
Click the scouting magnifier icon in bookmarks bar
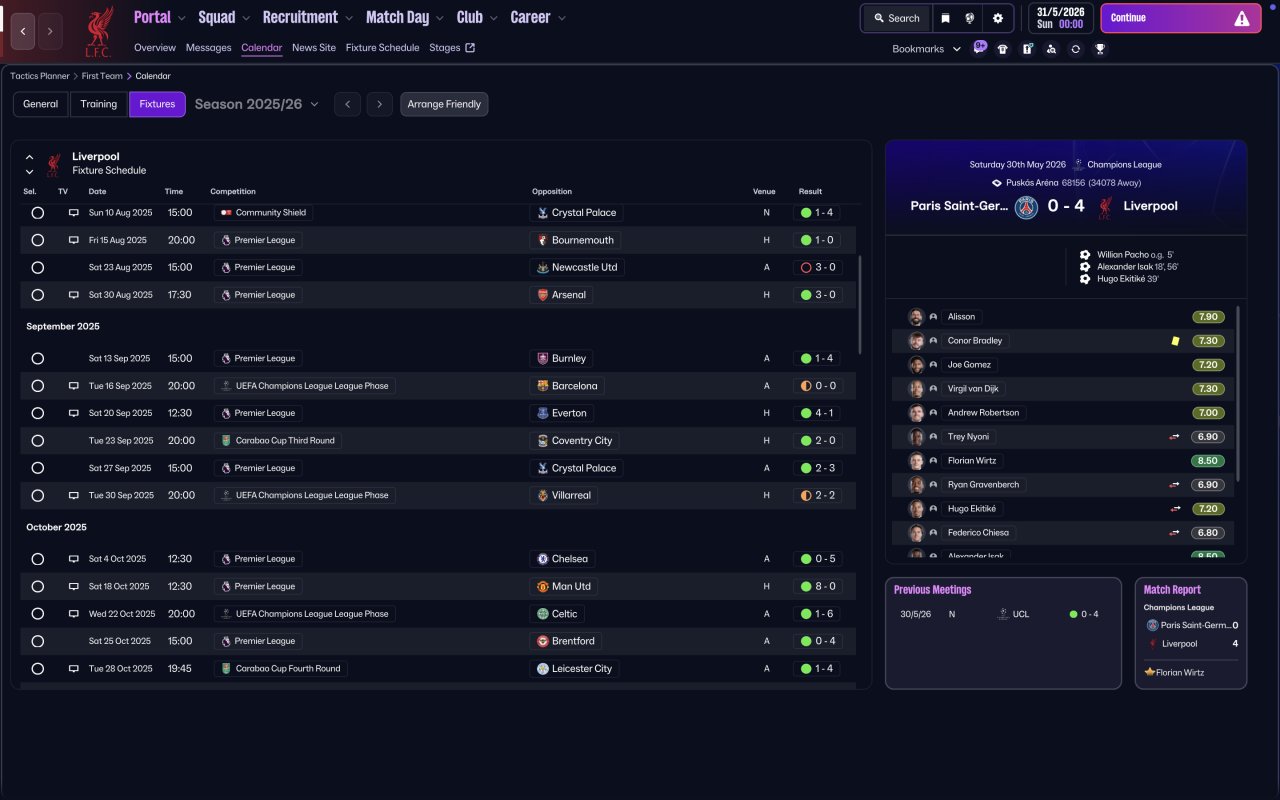click(1051, 49)
